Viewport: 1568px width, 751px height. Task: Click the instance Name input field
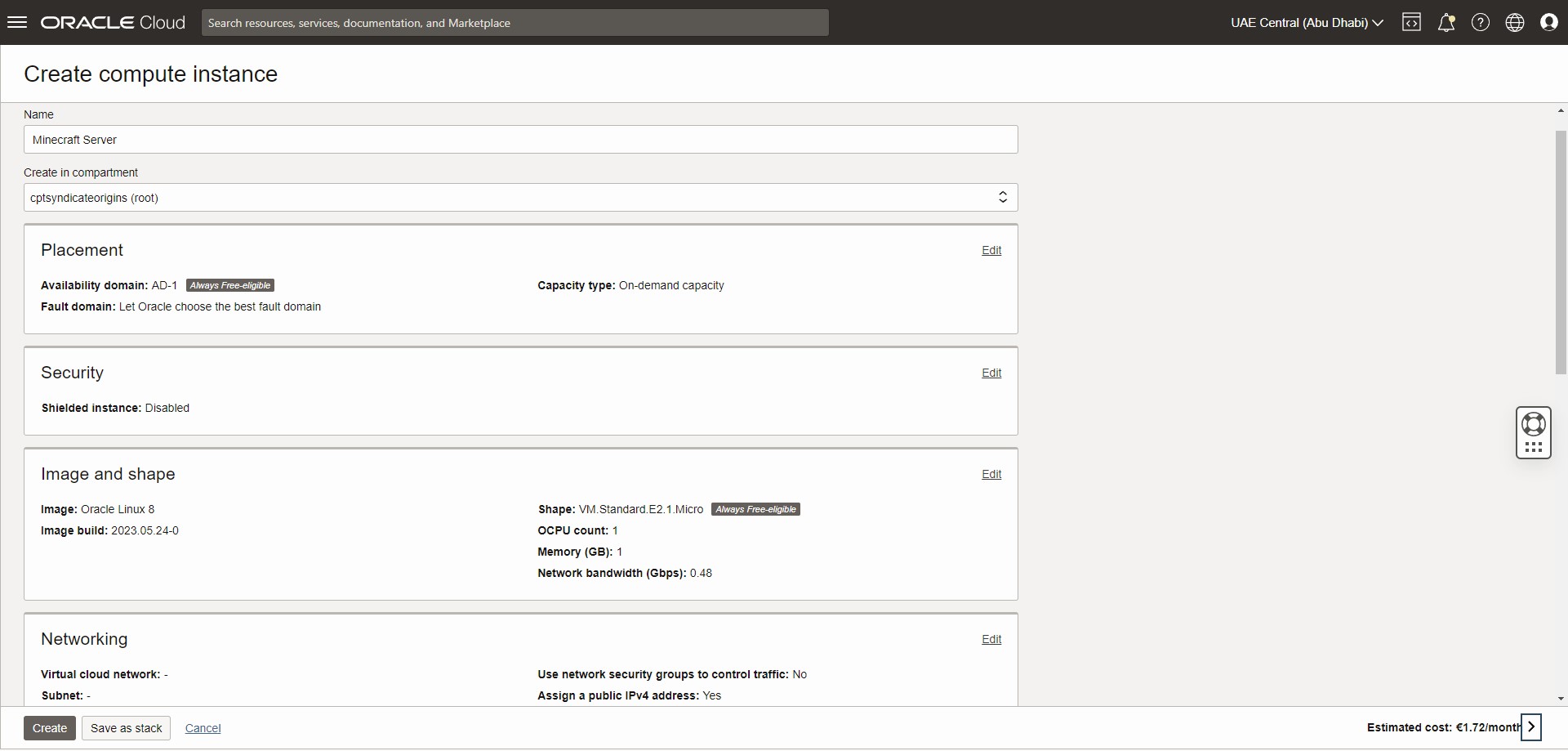click(x=520, y=139)
